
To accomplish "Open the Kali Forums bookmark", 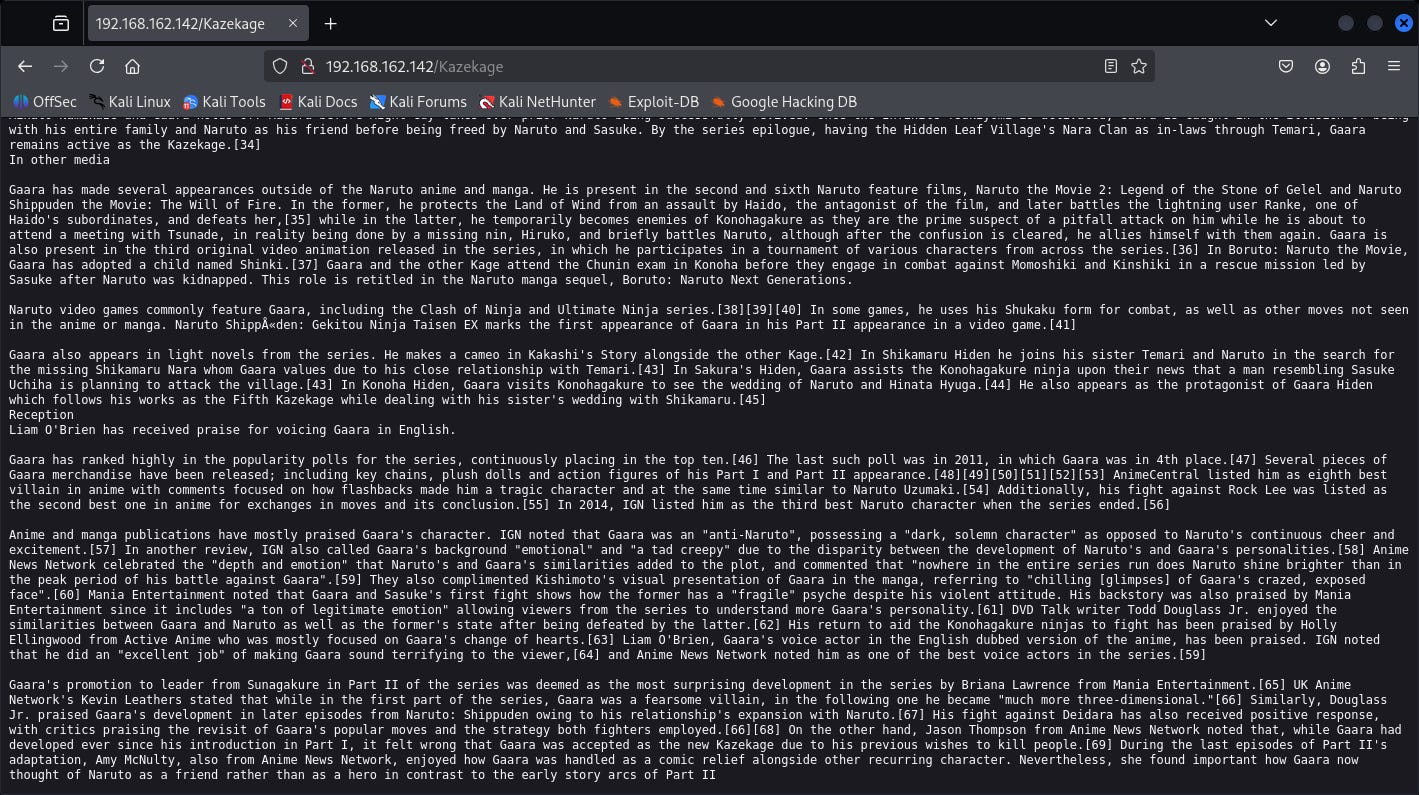I will [x=417, y=101].
